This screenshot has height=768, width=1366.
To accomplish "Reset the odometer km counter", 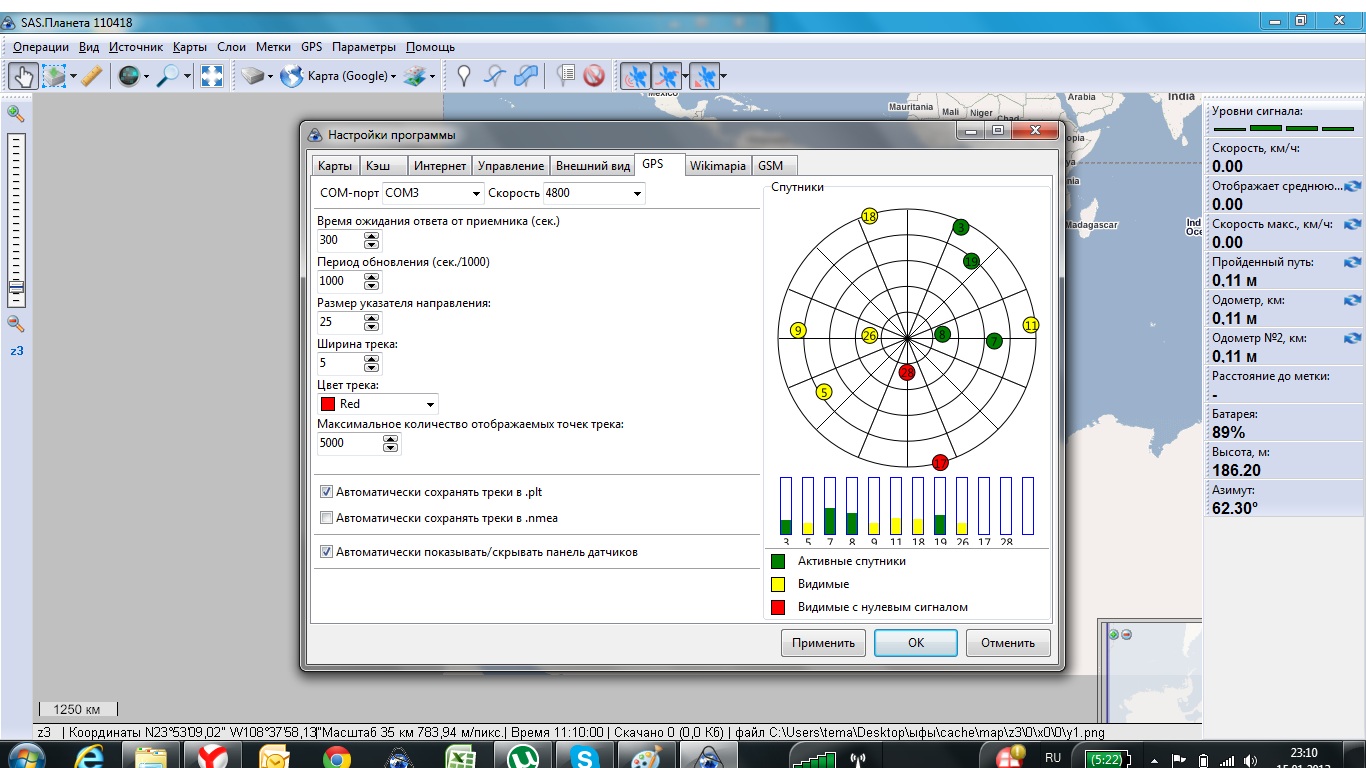I will click(x=1352, y=300).
